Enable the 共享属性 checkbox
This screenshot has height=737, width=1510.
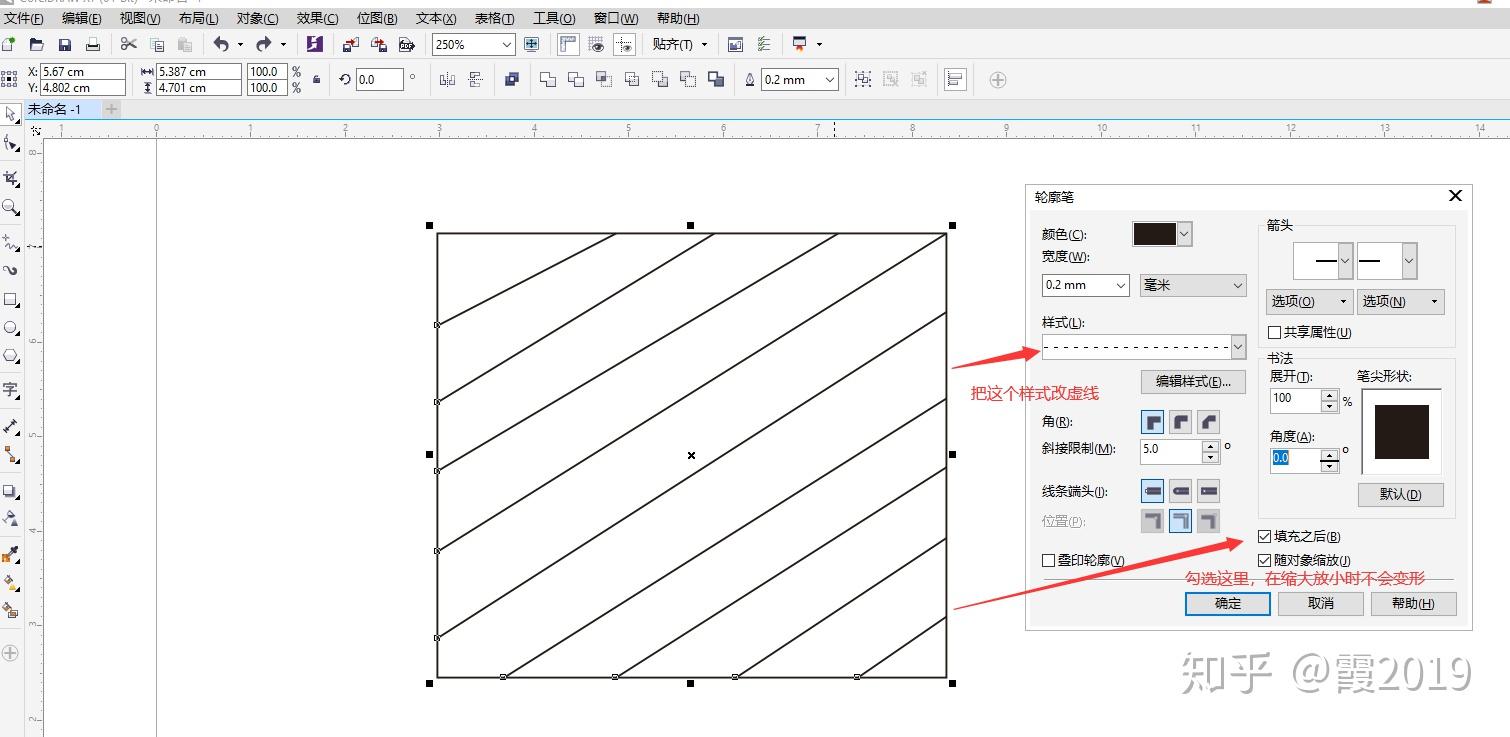click(x=1274, y=333)
